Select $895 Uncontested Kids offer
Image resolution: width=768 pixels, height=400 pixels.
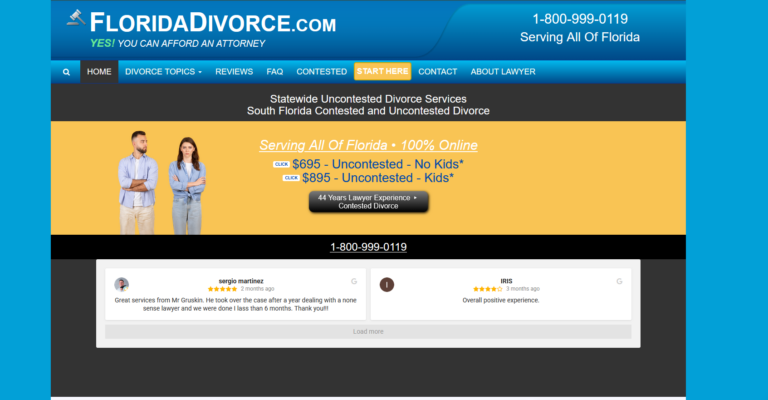point(378,178)
